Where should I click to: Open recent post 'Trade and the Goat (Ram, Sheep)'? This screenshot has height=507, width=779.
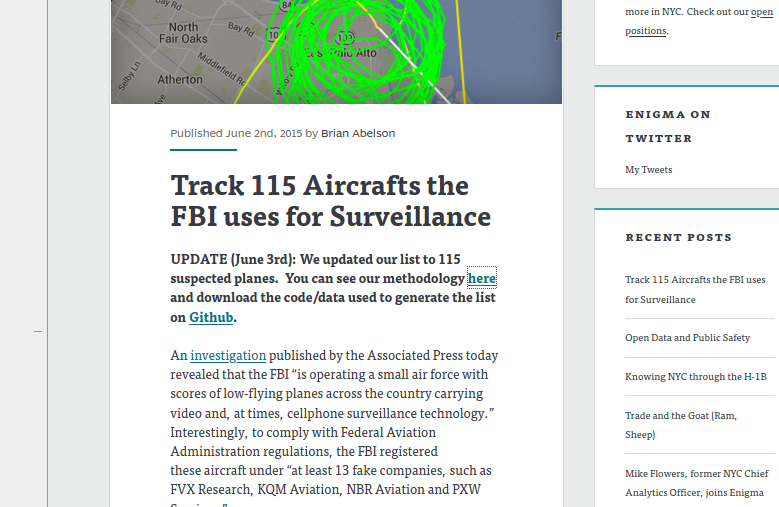click(x=681, y=425)
